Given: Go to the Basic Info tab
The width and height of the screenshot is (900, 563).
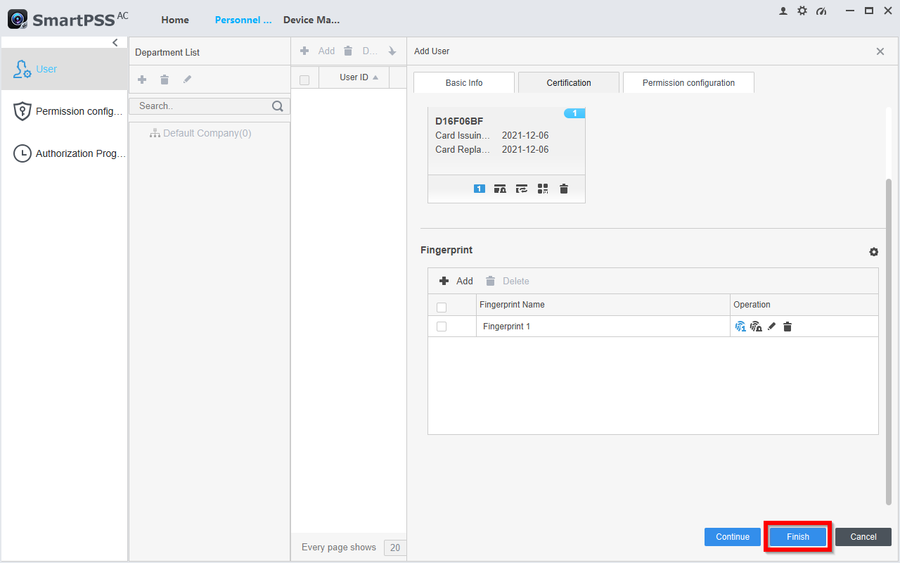Looking at the screenshot, I should pos(463,83).
